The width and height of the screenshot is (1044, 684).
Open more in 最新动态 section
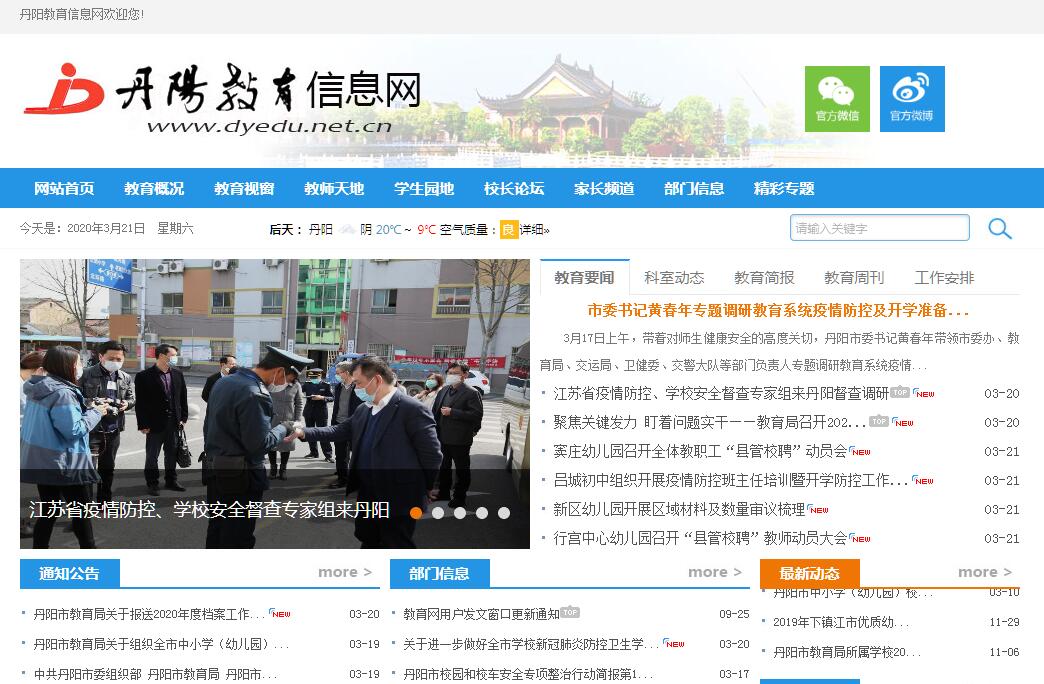click(x=985, y=572)
